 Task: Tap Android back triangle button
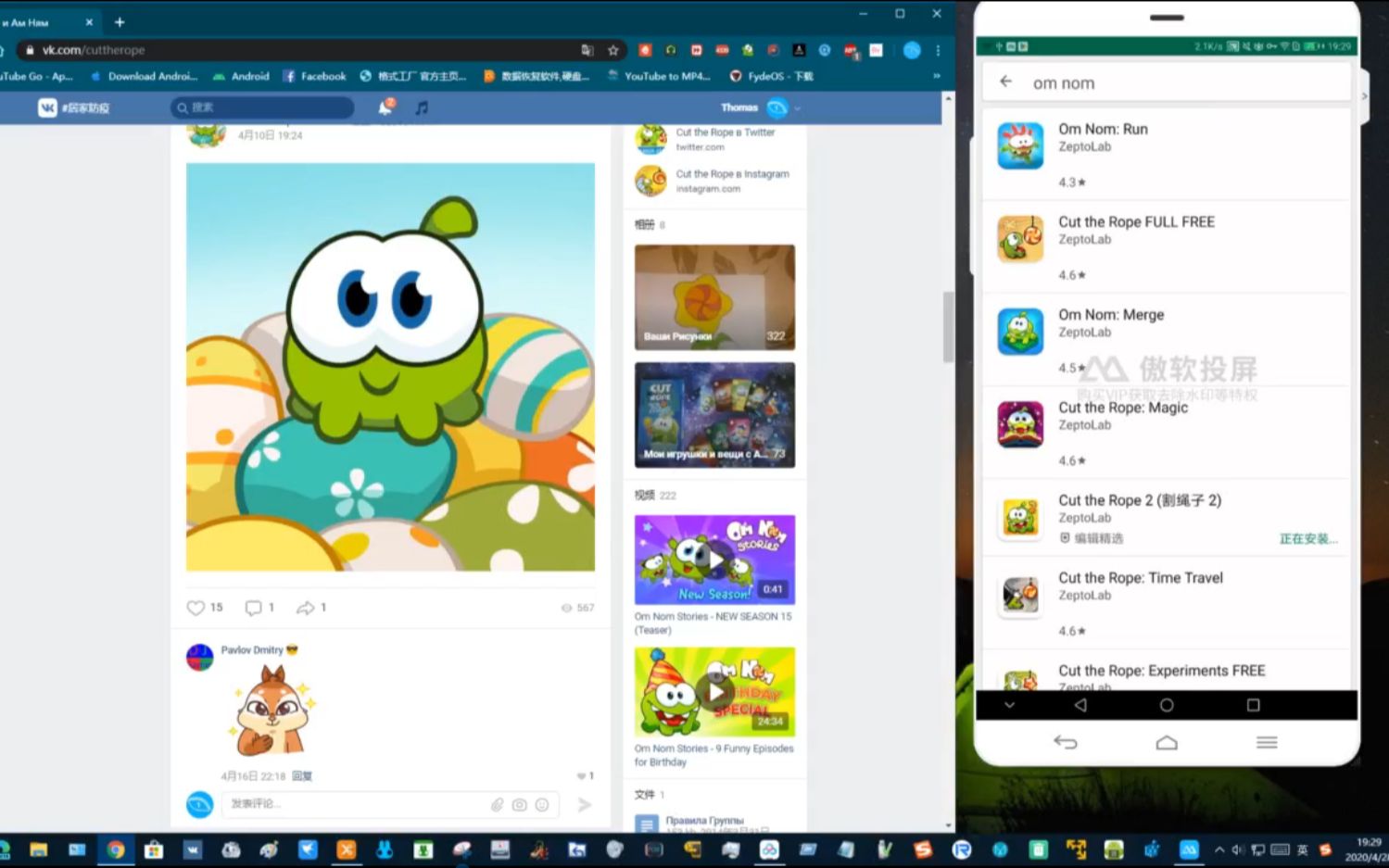pyautogui.click(x=1080, y=705)
